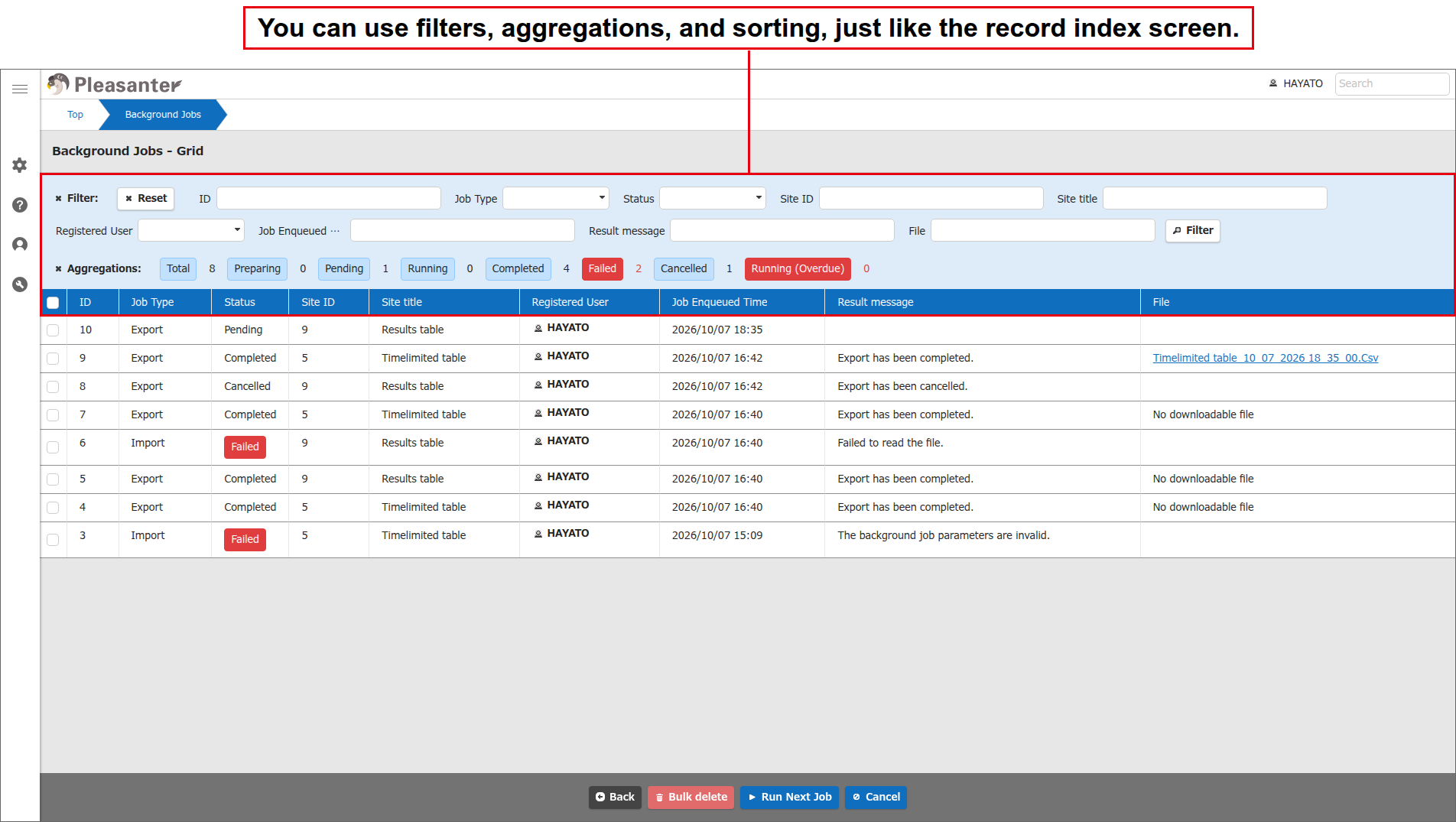Focus the Result message filter field
Viewport: 1456px width, 822px height.
[782, 230]
